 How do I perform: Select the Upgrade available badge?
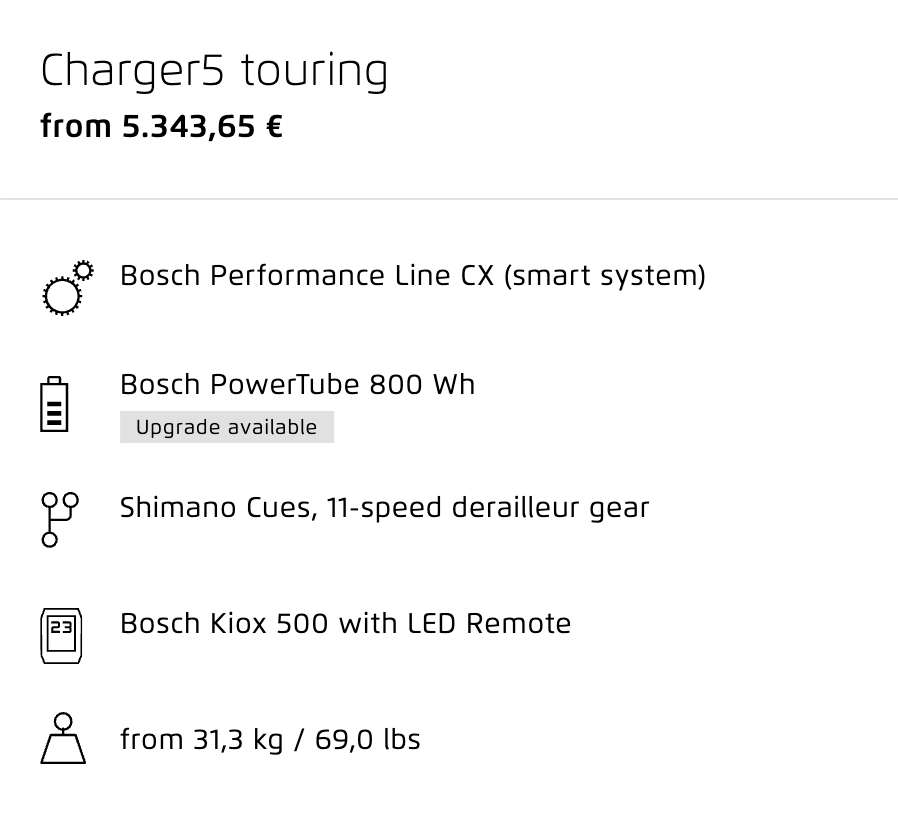[x=227, y=427]
